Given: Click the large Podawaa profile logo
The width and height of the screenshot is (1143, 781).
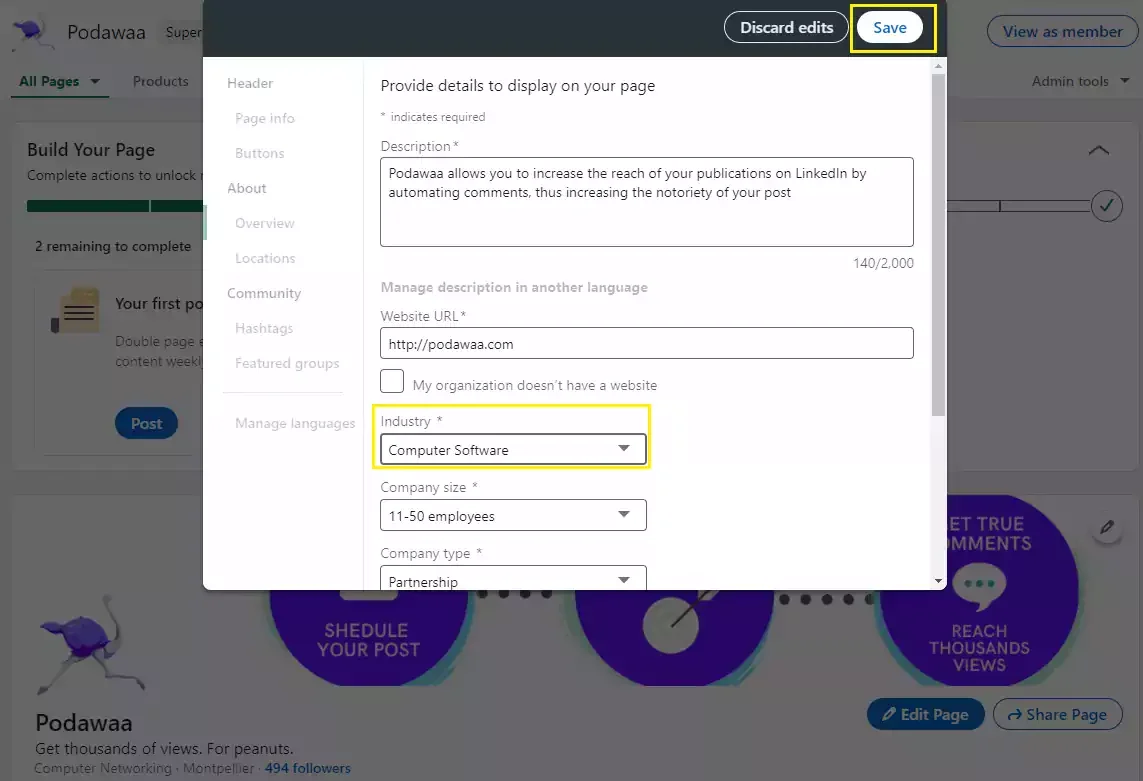Looking at the screenshot, I should [91, 645].
